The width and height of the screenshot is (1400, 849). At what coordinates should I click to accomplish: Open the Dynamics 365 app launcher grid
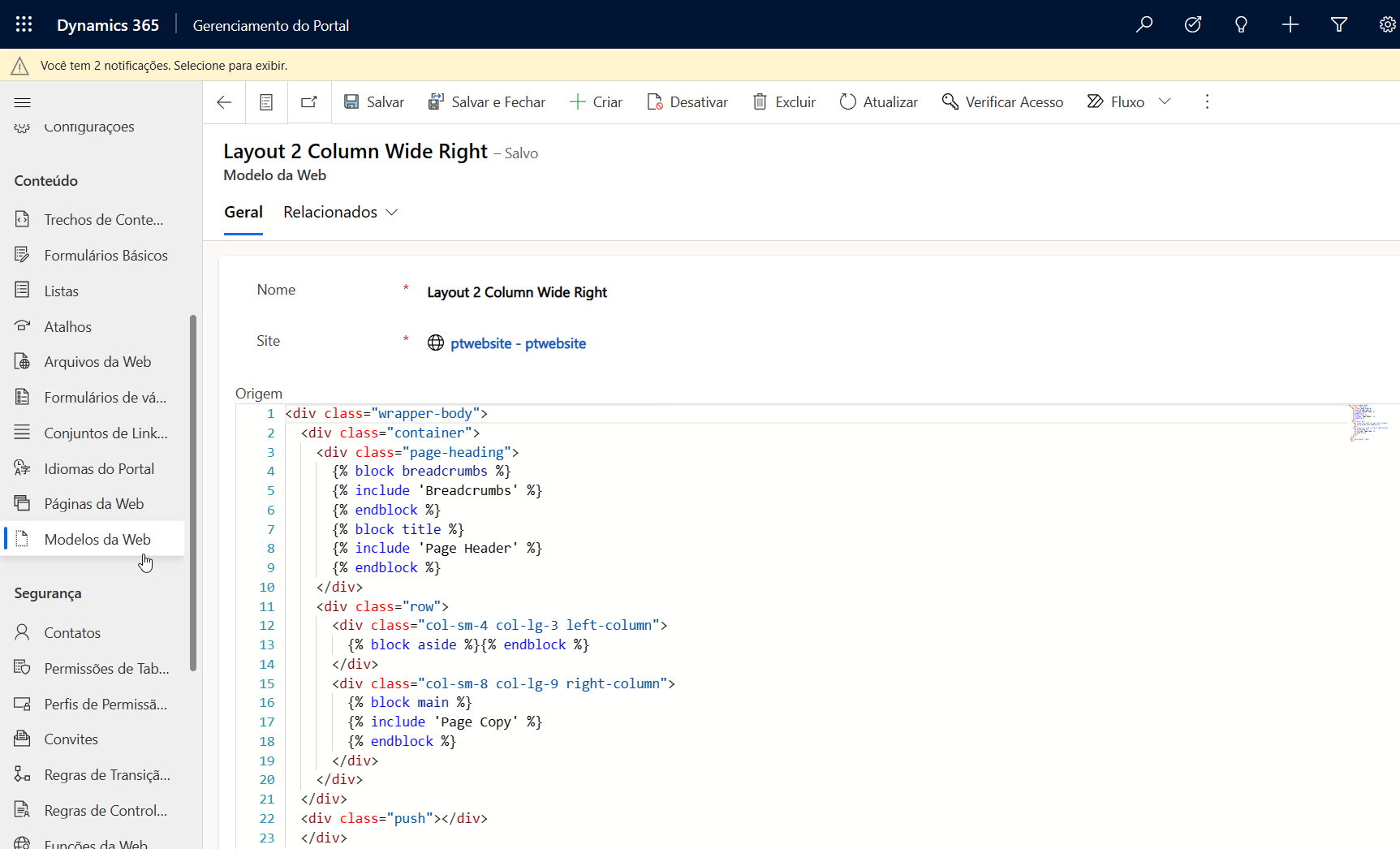tap(24, 24)
